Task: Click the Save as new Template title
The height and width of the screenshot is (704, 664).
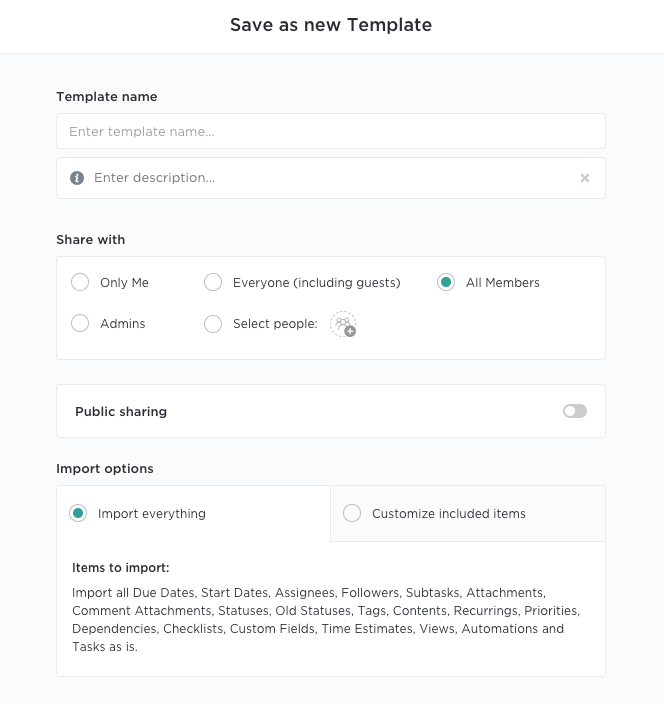Action: (331, 25)
